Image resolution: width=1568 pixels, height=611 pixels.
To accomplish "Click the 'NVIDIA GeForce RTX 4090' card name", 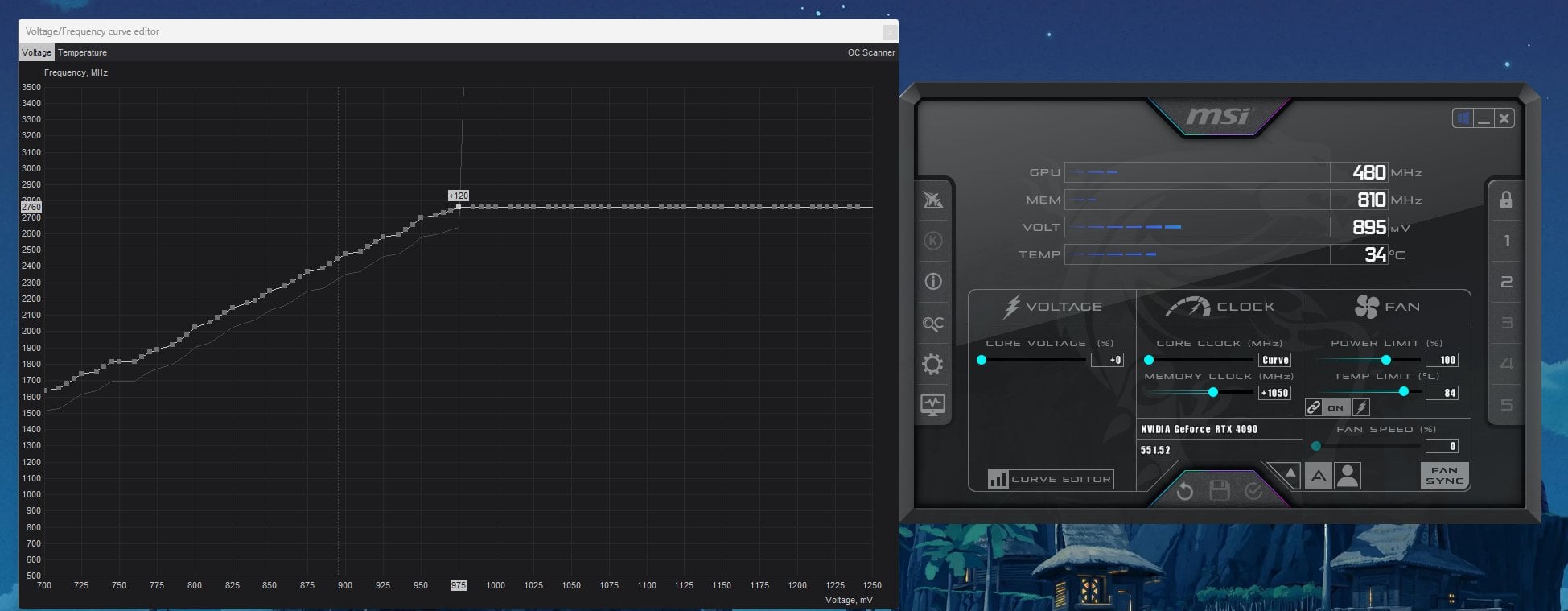I will point(1199,429).
